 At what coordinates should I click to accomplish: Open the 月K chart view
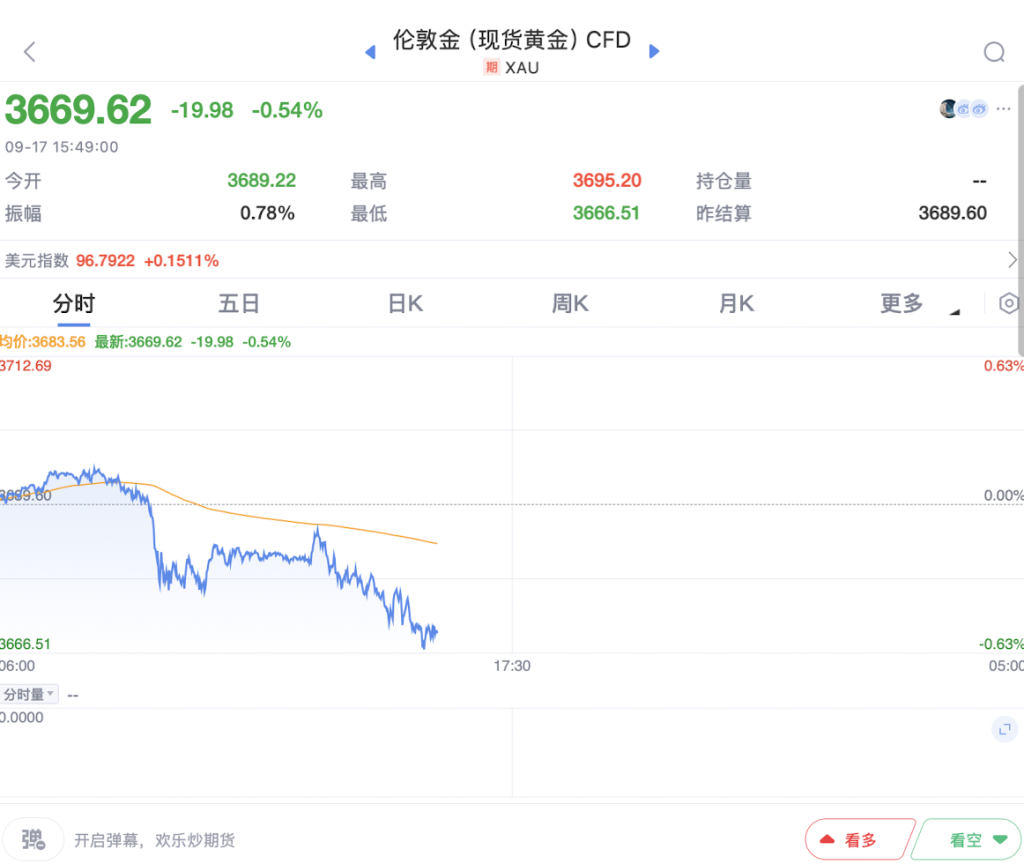[737, 304]
